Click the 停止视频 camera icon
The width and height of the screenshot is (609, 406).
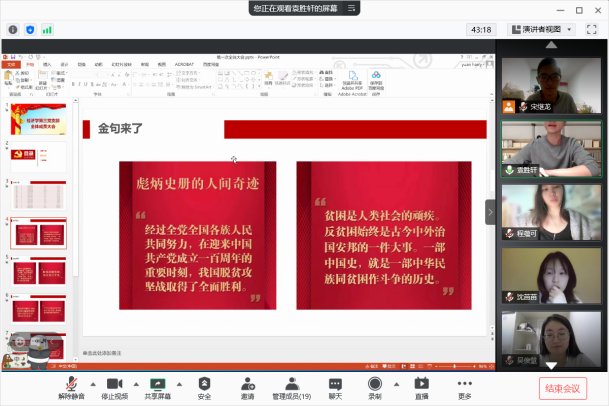tap(114, 384)
